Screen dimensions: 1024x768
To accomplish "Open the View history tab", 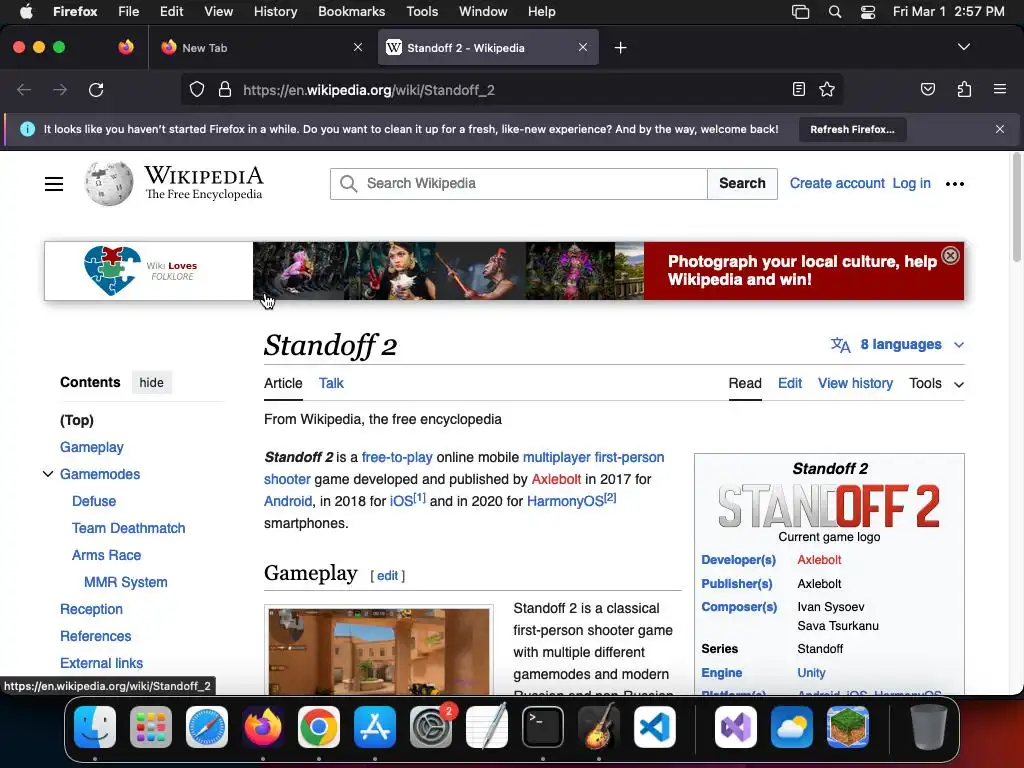I will pos(855,383).
